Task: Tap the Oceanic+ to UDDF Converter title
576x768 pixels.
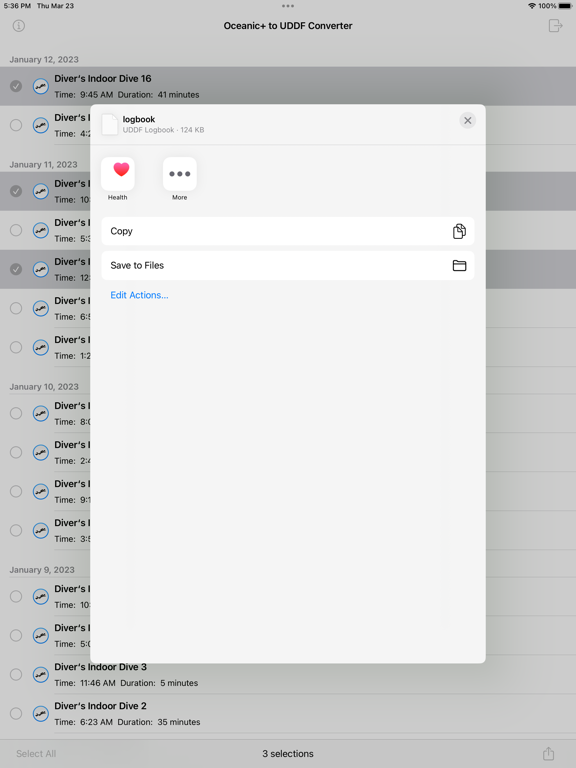Action: coord(288,25)
